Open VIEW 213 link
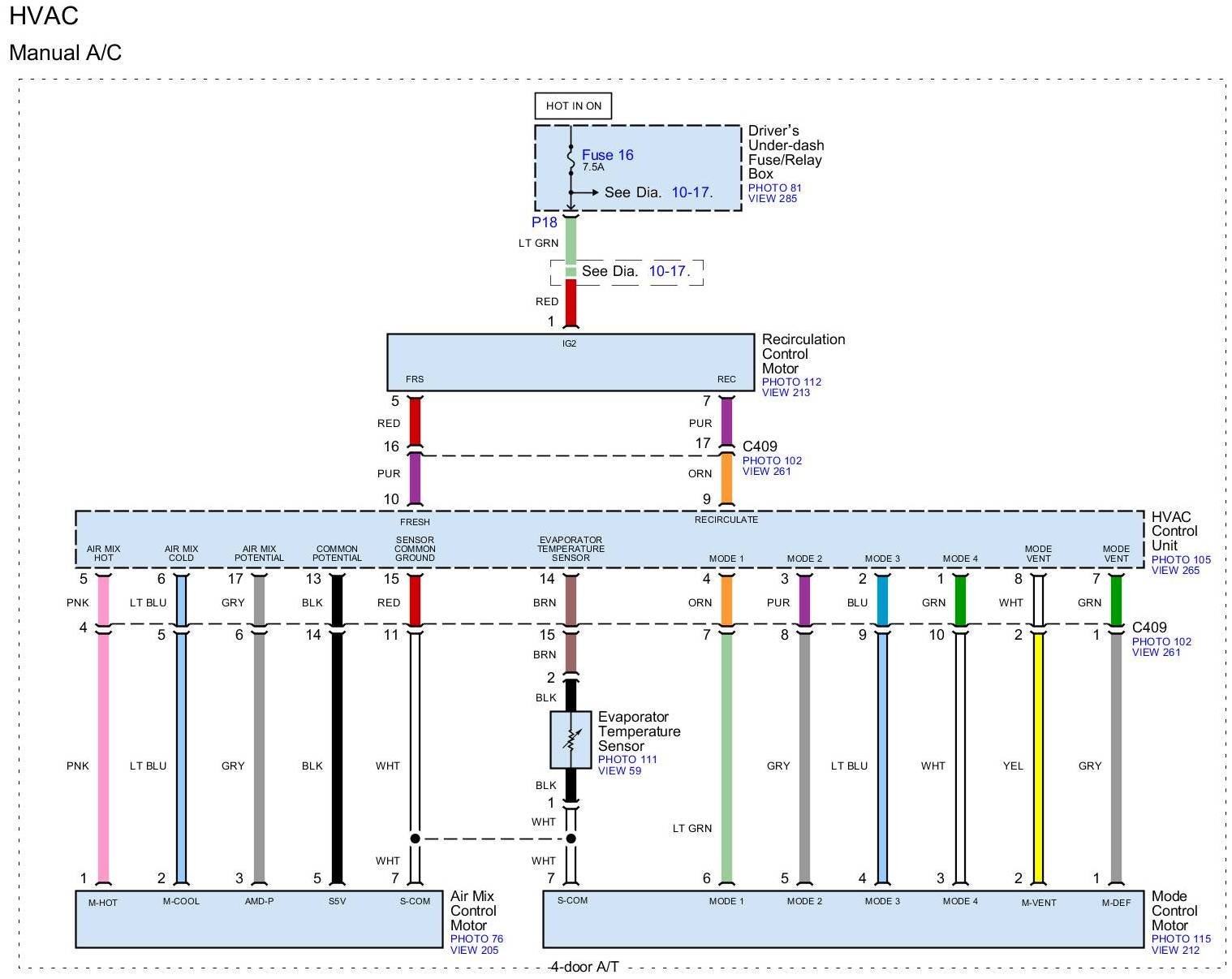The image size is (1232, 979). [786, 393]
